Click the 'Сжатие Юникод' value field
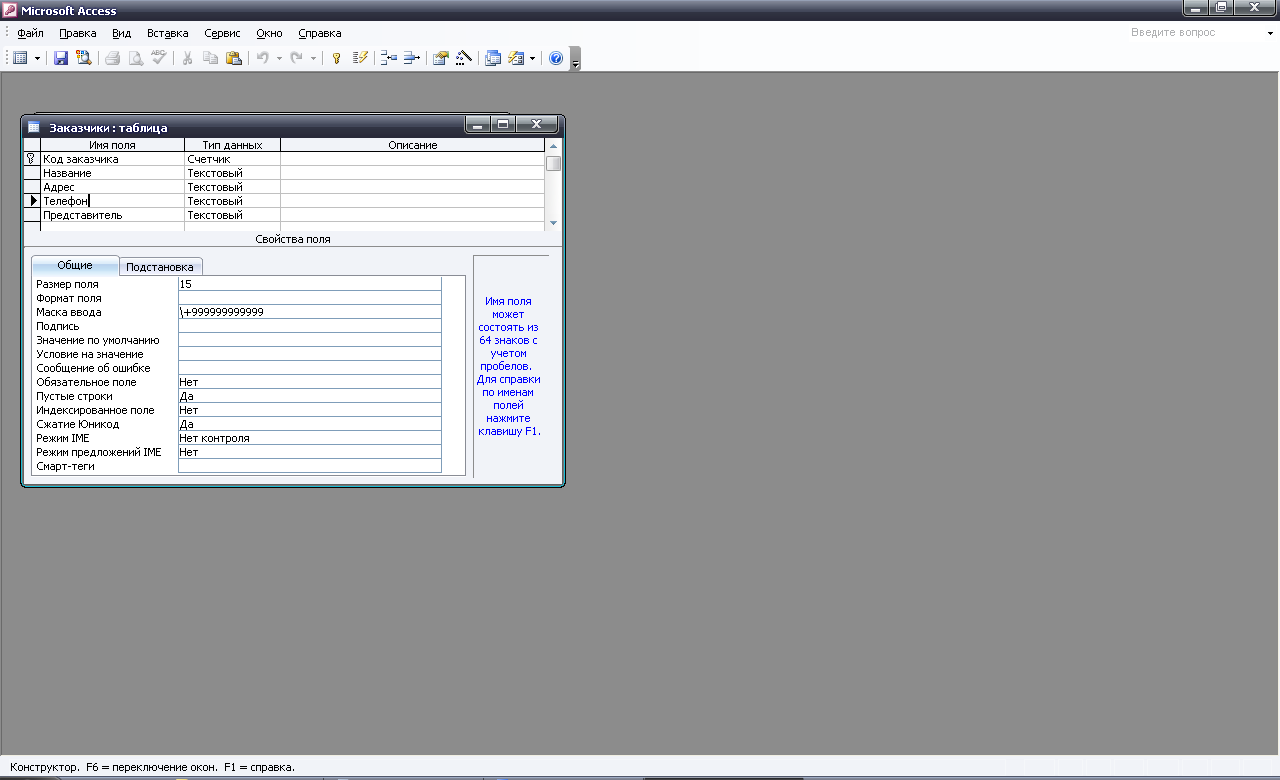Image resolution: width=1280 pixels, height=780 pixels. point(309,424)
